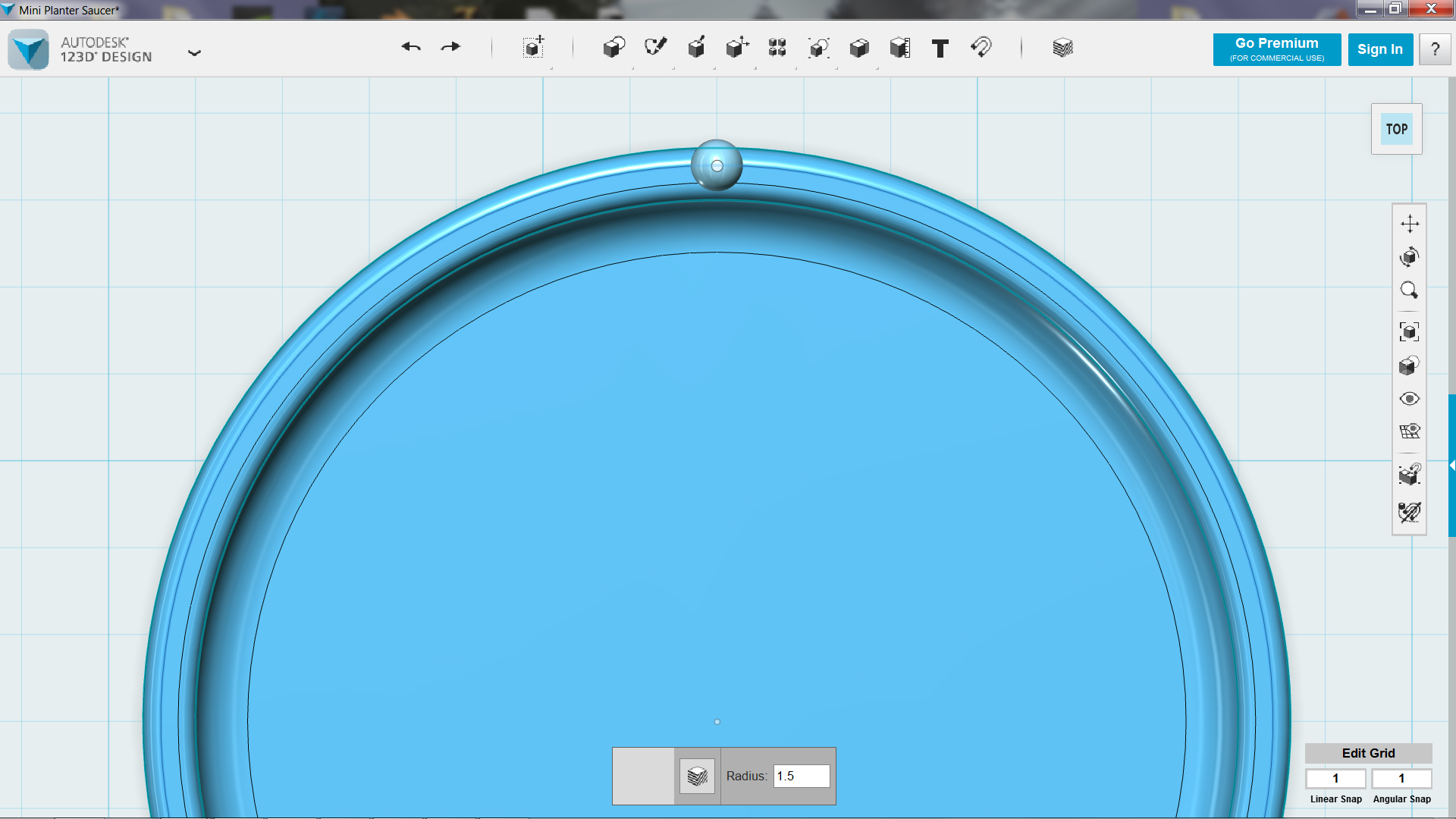
Task: Select the Orbit navigation tool
Action: pyautogui.click(x=1409, y=257)
